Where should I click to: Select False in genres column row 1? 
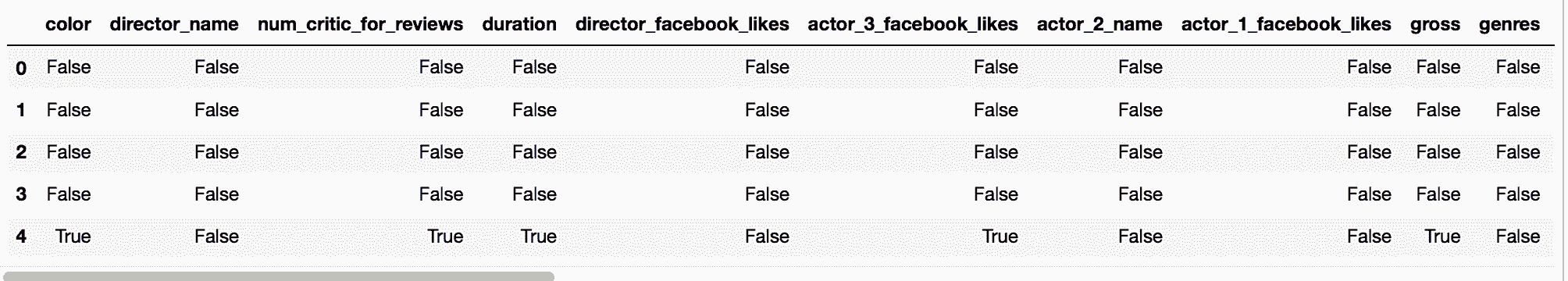1518,110
